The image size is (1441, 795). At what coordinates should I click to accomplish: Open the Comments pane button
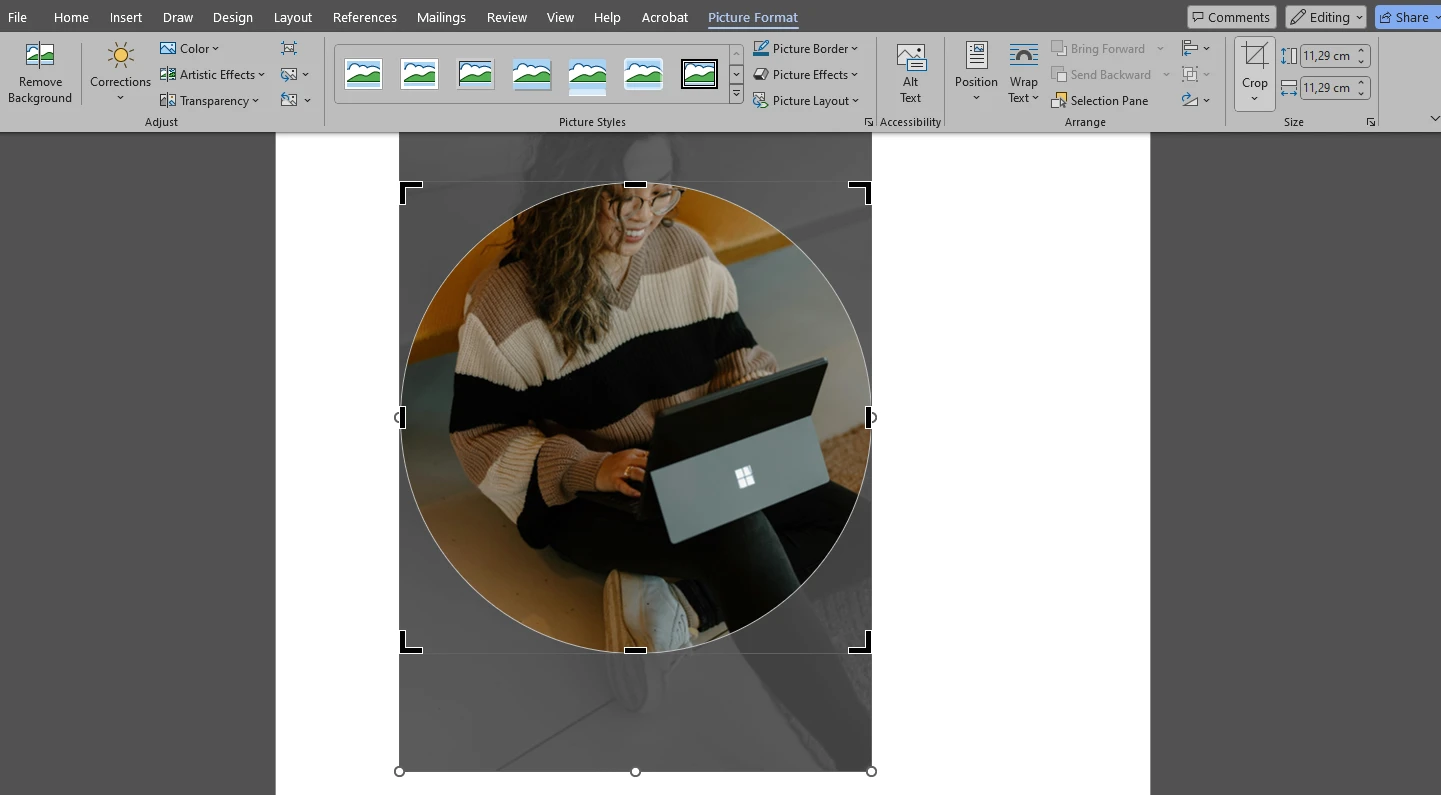click(x=1231, y=17)
